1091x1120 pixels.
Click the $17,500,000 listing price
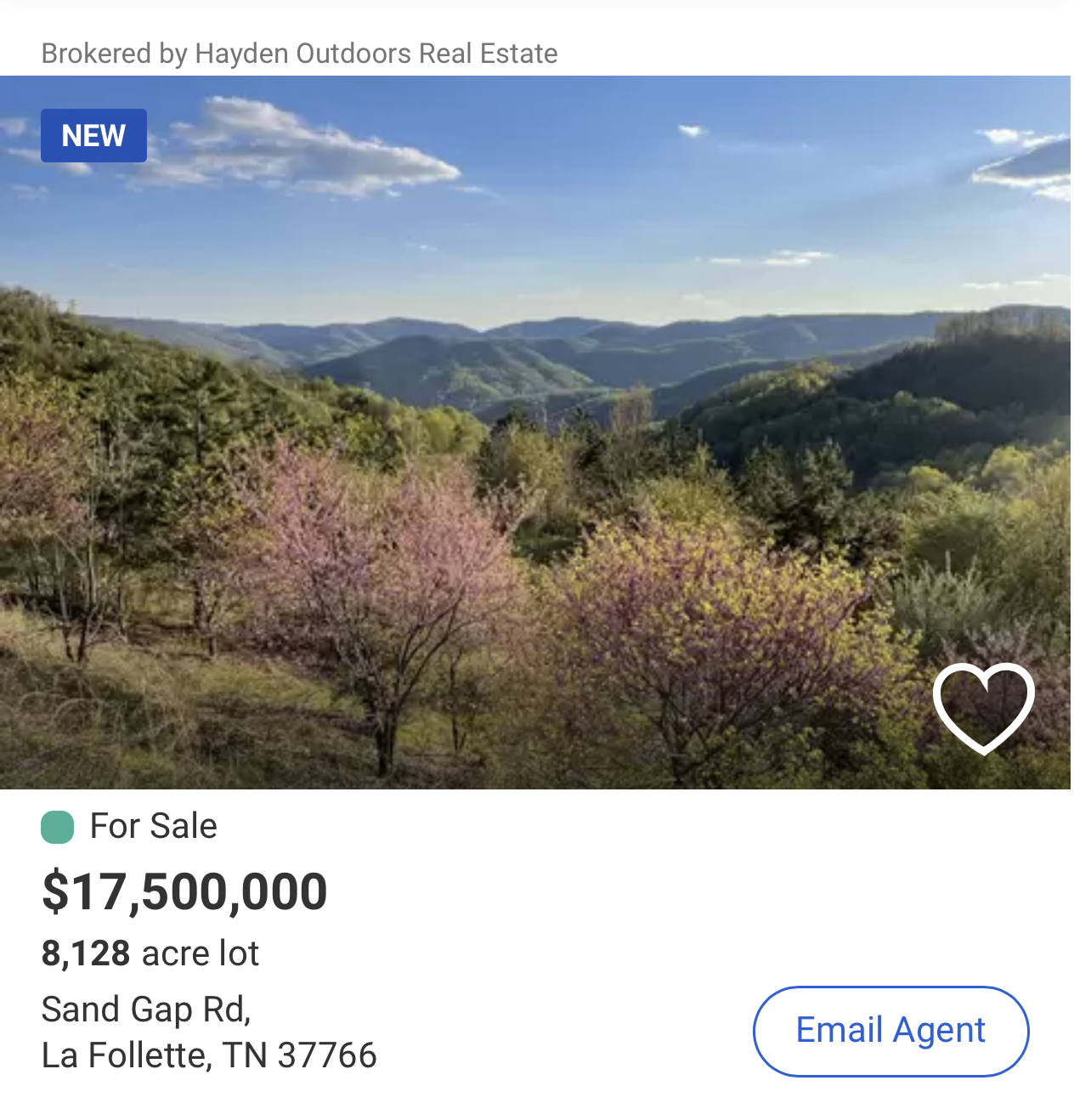point(184,891)
